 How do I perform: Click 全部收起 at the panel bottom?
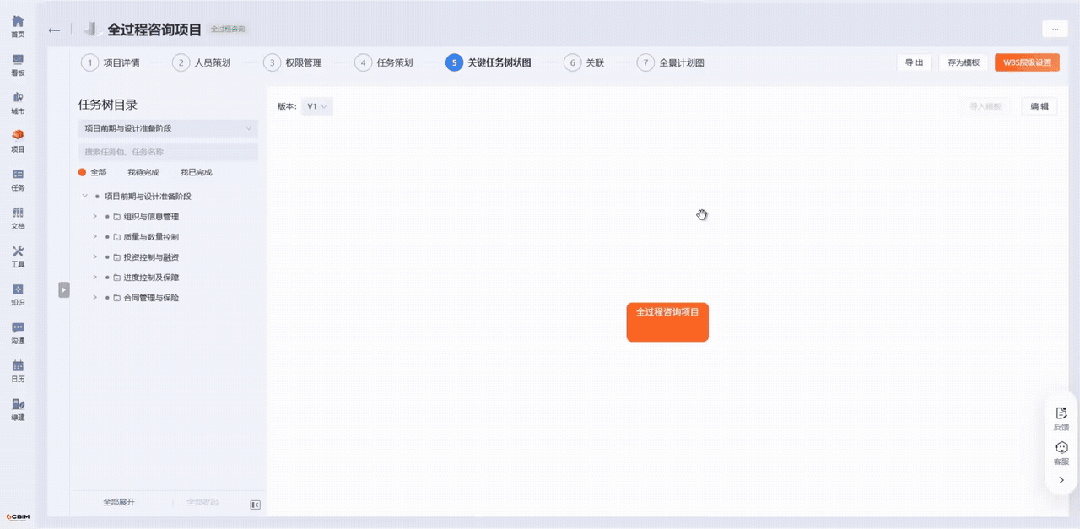[x=203, y=502]
